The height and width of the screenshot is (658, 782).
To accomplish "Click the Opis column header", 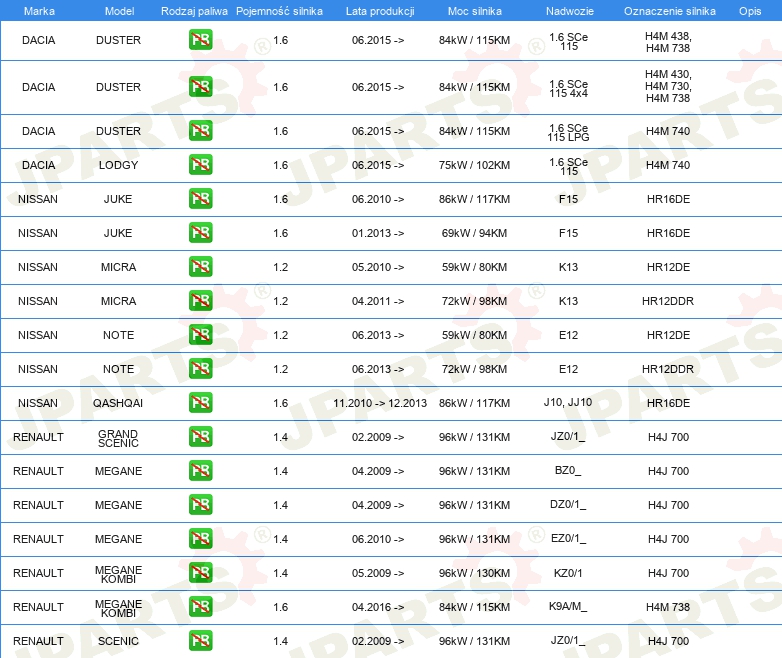I will click(x=750, y=11).
